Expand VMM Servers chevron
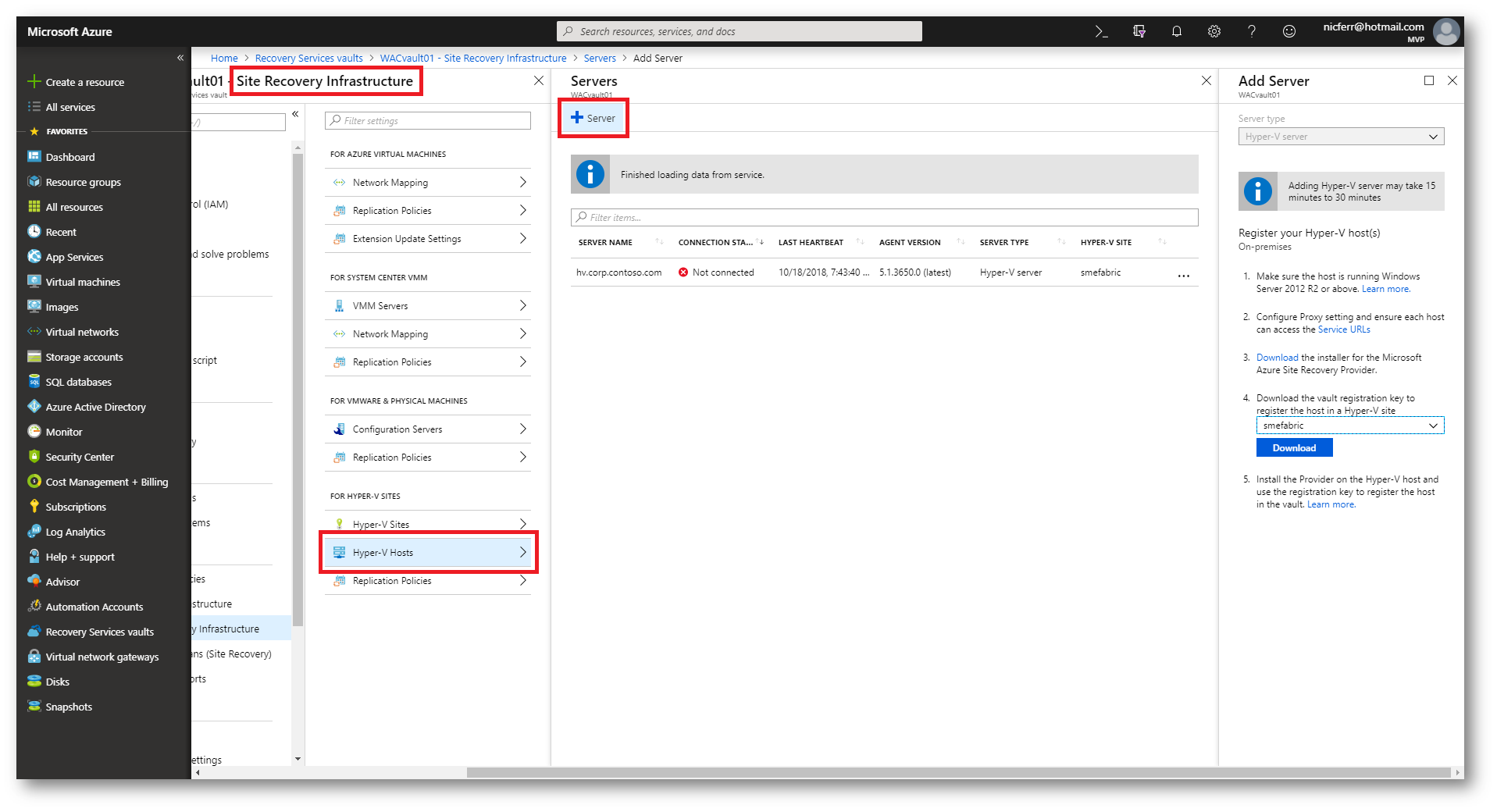 click(x=522, y=306)
